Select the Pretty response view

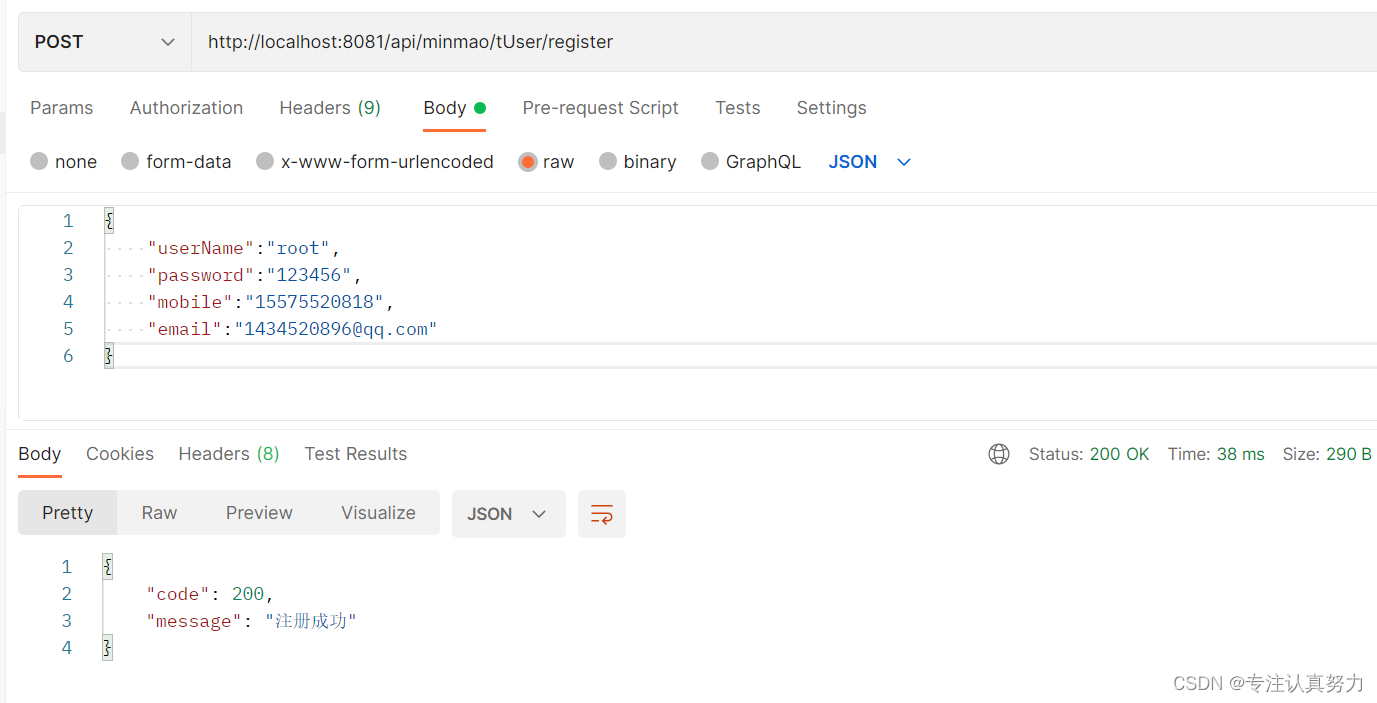pyautogui.click(x=67, y=513)
